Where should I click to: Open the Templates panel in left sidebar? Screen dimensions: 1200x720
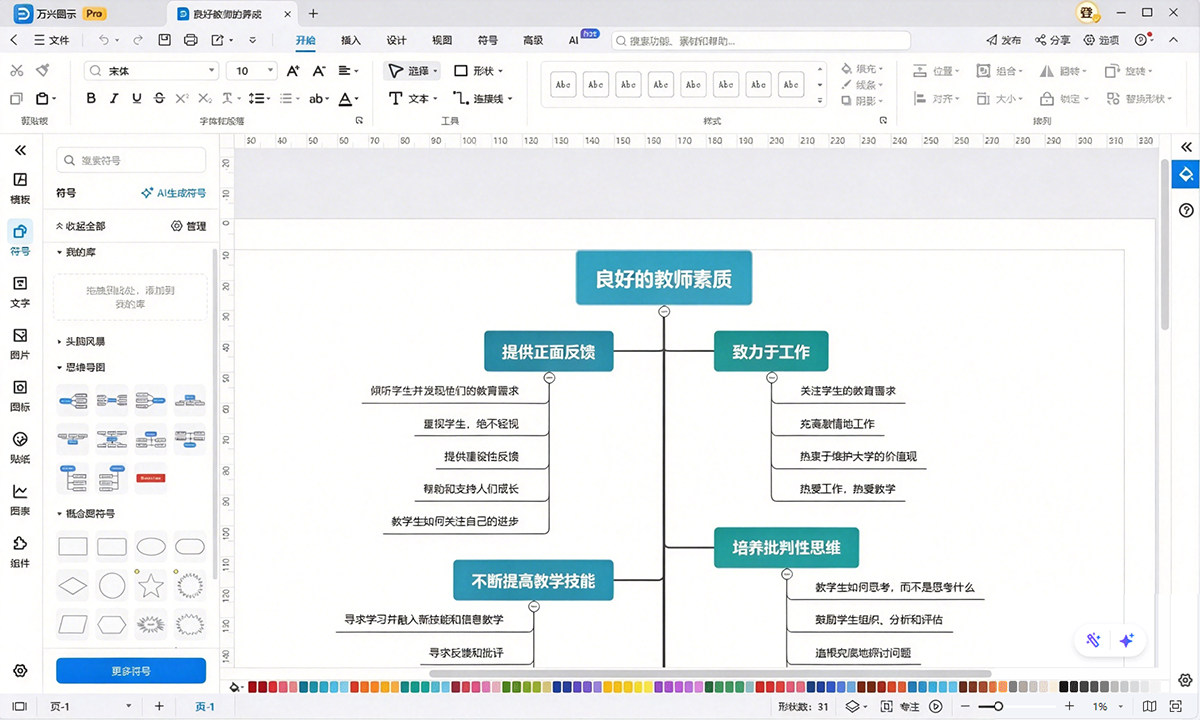coord(20,188)
